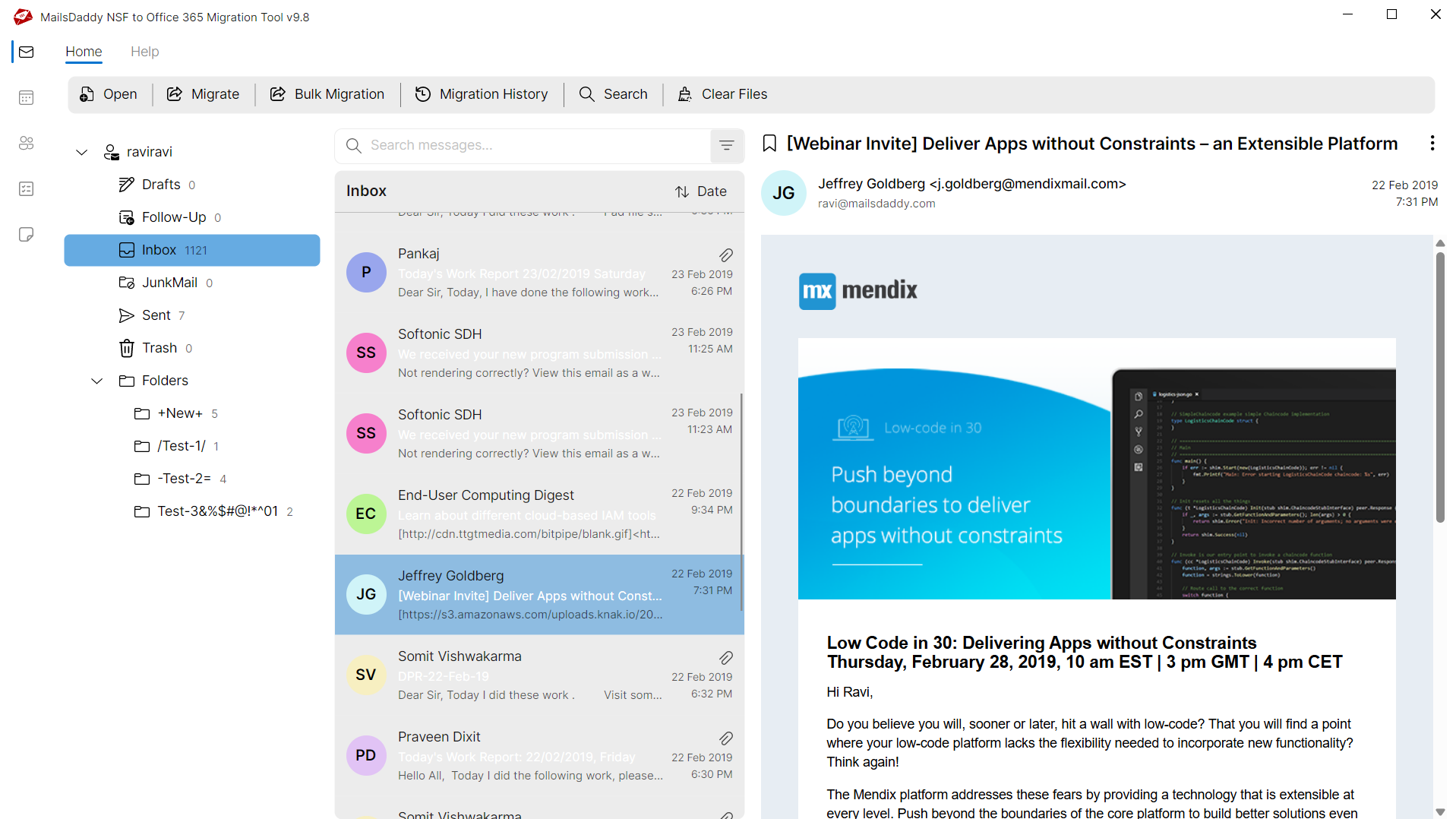Open the Mail view sidebar icon
Screen dimensions: 1456x819
(x=27, y=52)
